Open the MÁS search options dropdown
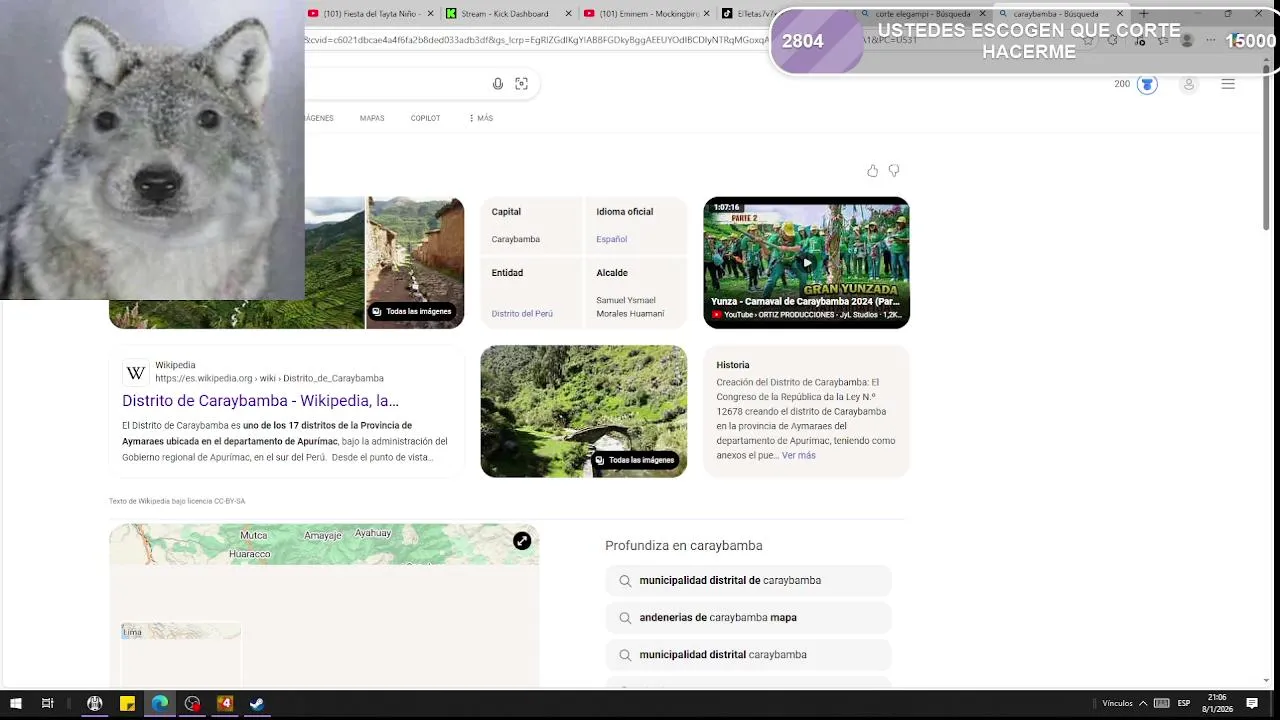1280x720 pixels. click(x=481, y=118)
